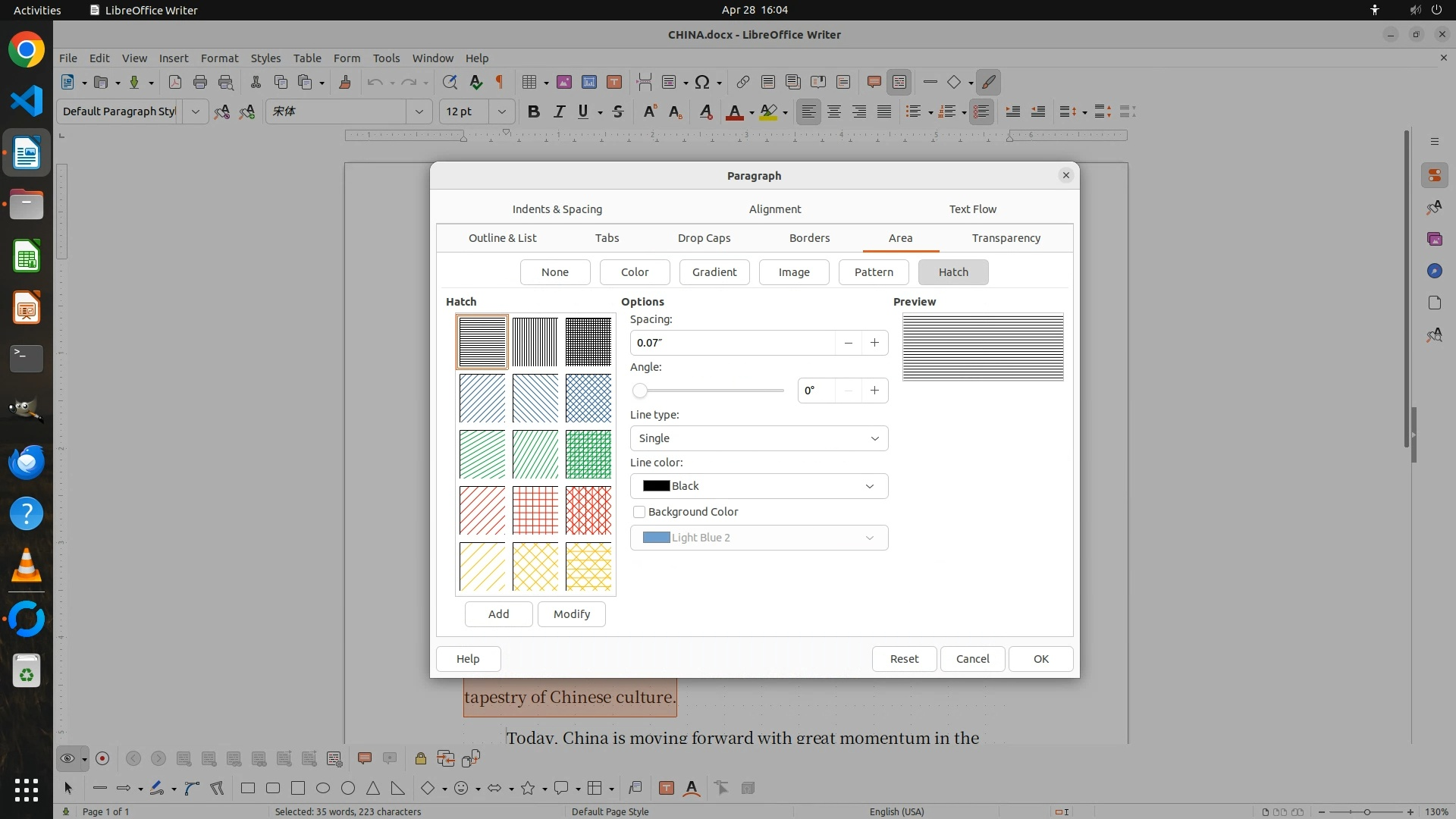Select the Center alignment icon

click(x=834, y=111)
